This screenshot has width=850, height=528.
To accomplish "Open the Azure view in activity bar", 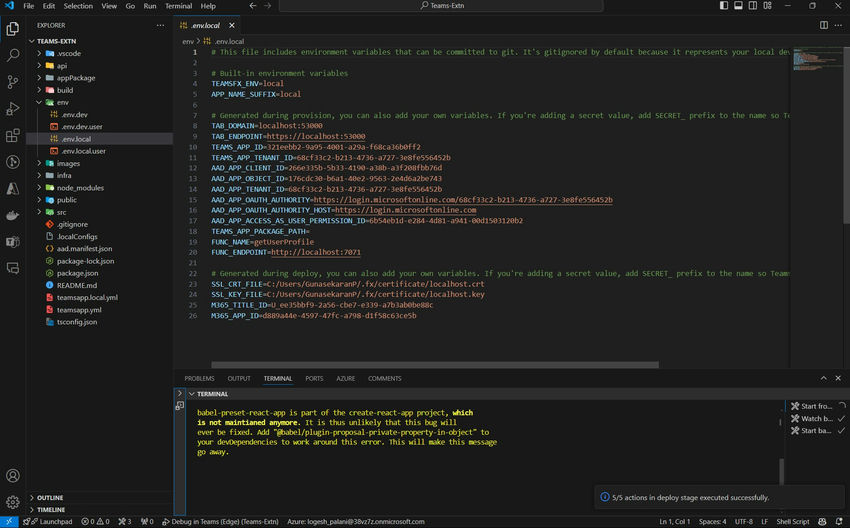I will click(x=13, y=188).
